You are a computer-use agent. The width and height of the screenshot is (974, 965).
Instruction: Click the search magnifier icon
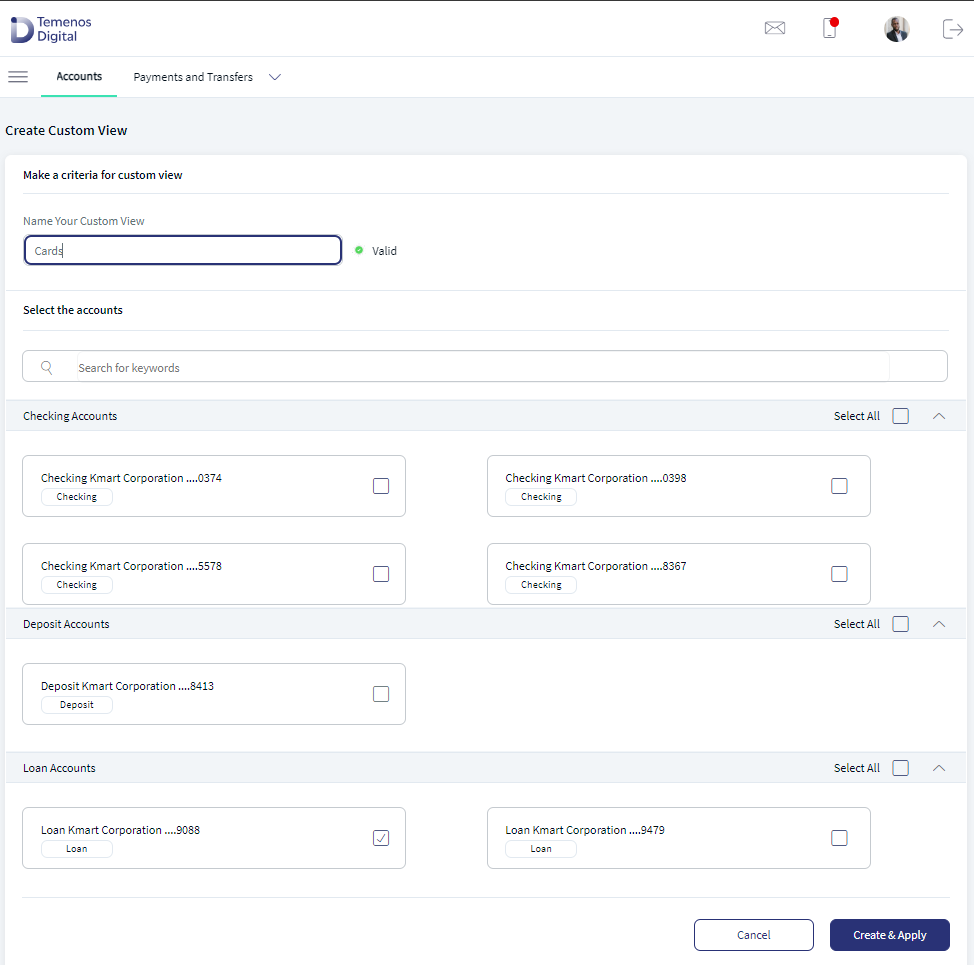(x=47, y=368)
